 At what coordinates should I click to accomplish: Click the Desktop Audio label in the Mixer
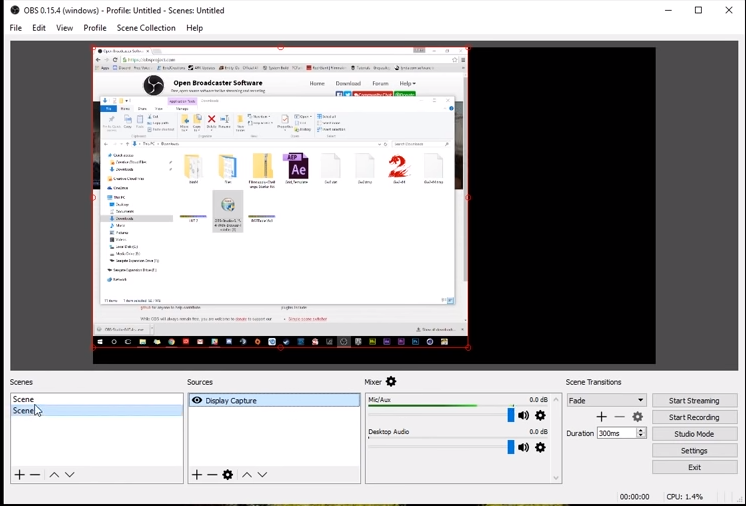[388, 432]
